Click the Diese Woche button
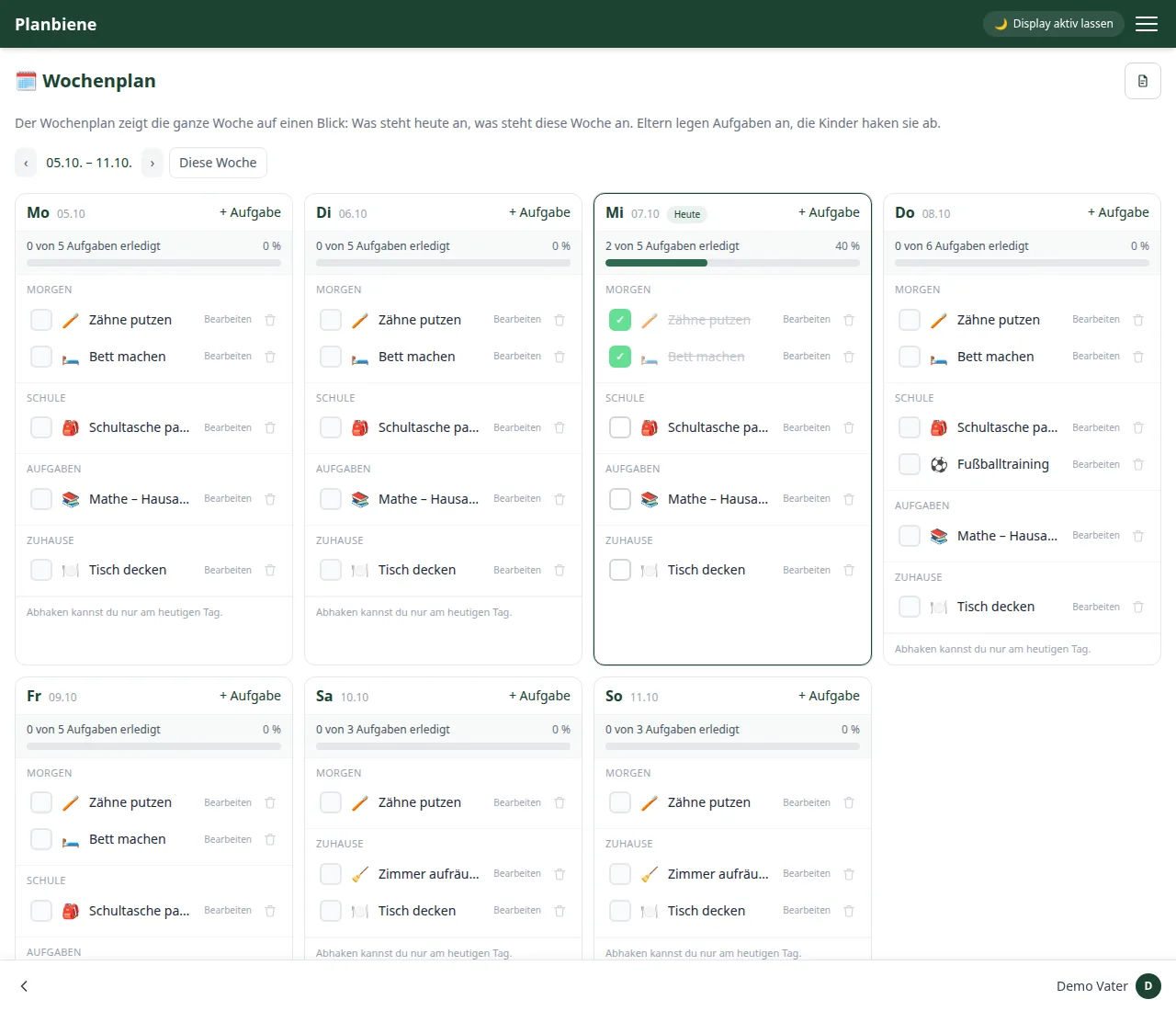The image size is (1176, 1011). [218, 163]
